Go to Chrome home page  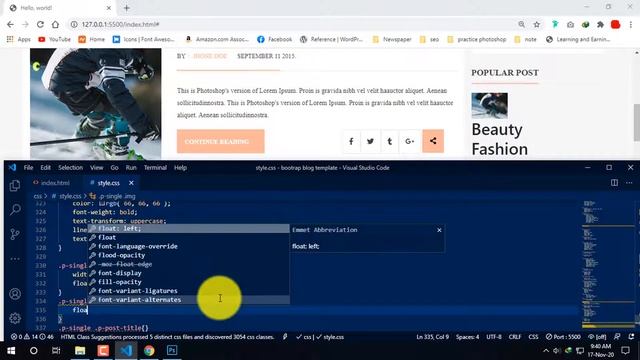(x=55, y=24)
